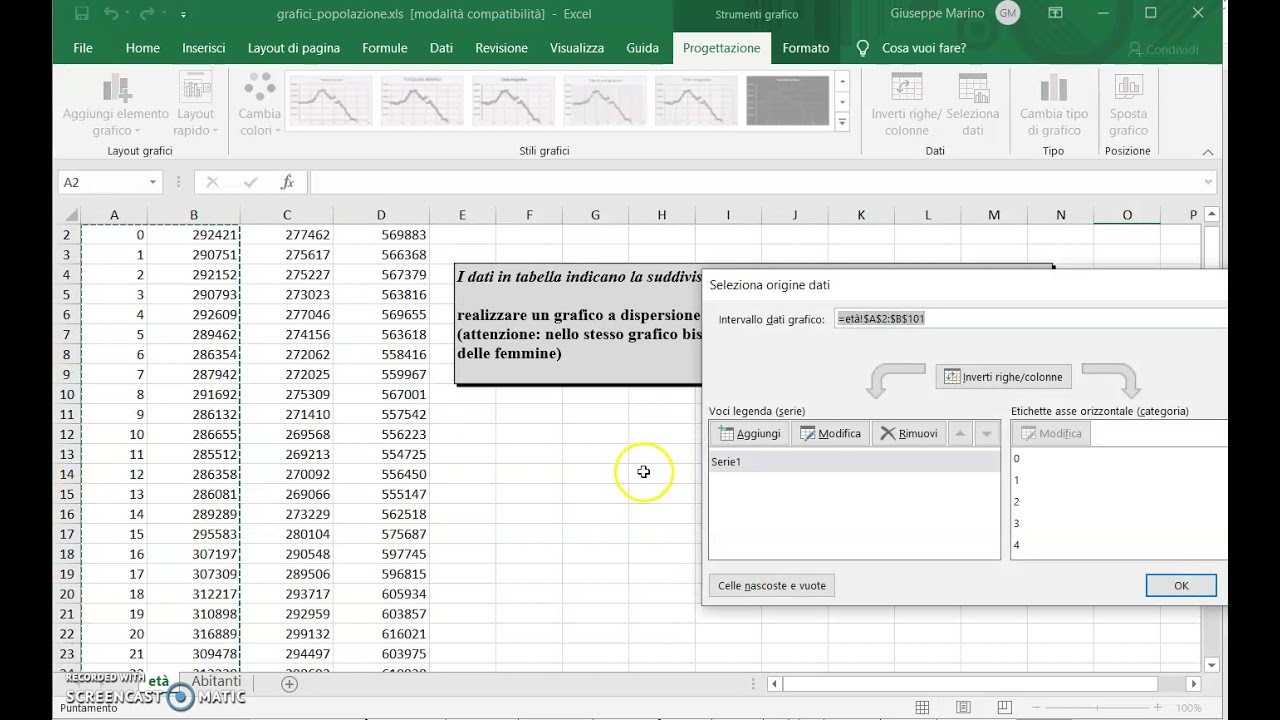Viewport: 1280px width, 720px height.
Task: Click Inverti righe/colonne button in dialog
Action: pyautogui.click(x=1004, y=377)
